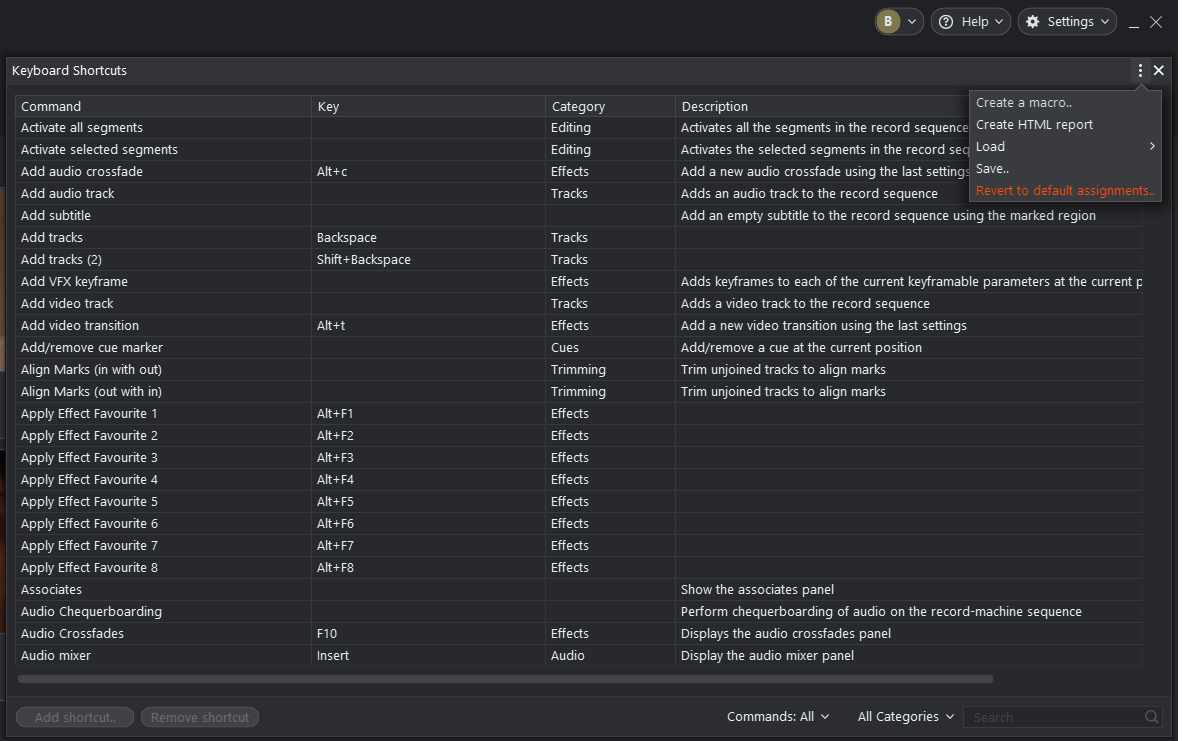The height and width of the screenshot is (741, 1182).
Task: Close the Keyboard Shortcuts panel
Action: tap(1159, 70)
